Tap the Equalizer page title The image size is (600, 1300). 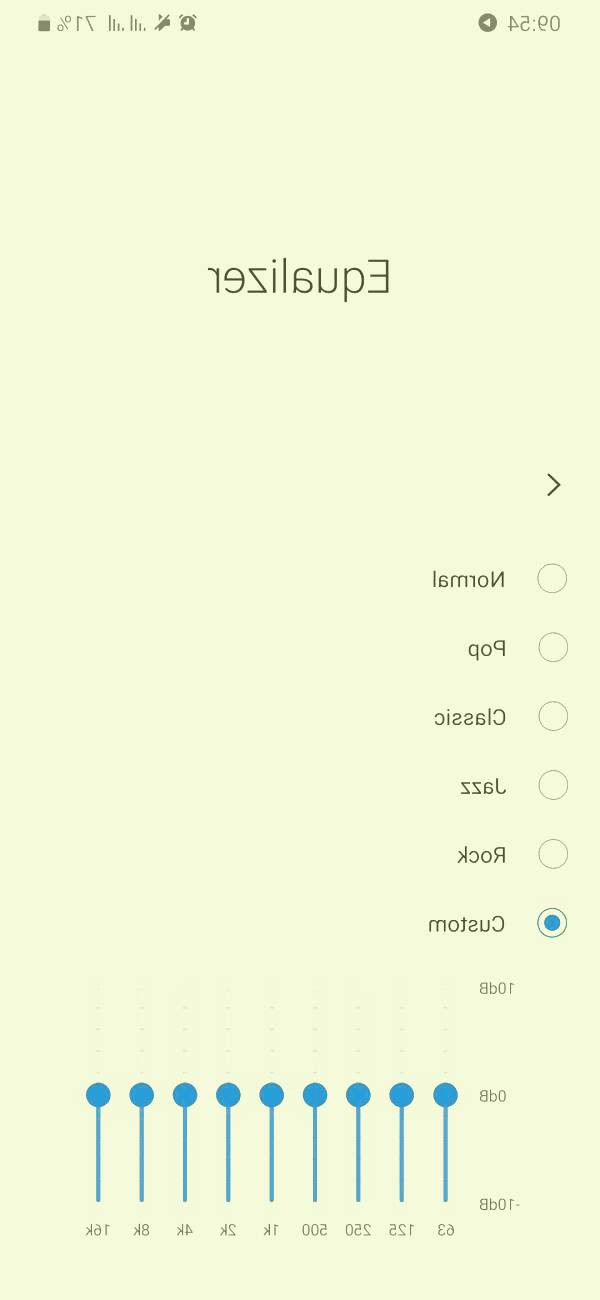(299, 279)
